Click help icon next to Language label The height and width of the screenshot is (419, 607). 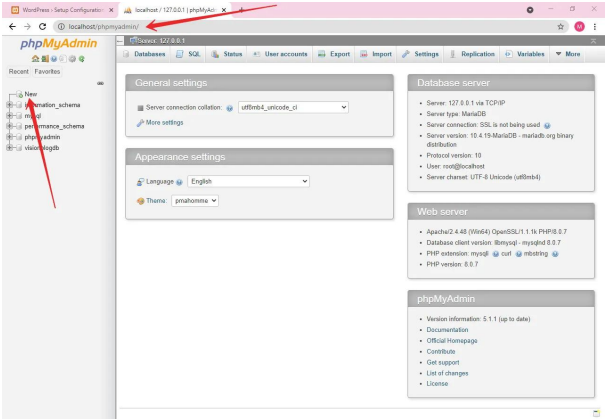tap(179, 182)
